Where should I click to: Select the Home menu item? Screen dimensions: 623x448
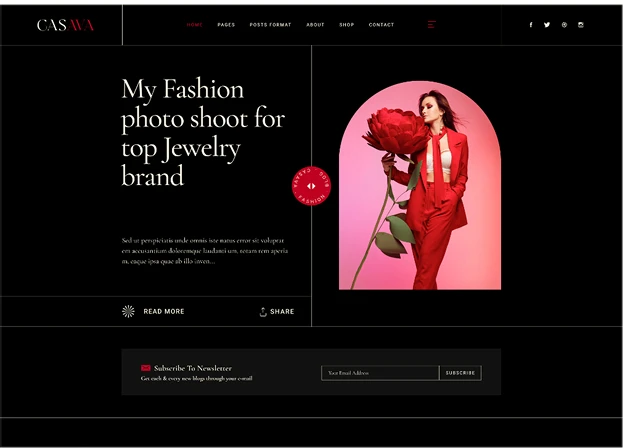click(195, 25)
